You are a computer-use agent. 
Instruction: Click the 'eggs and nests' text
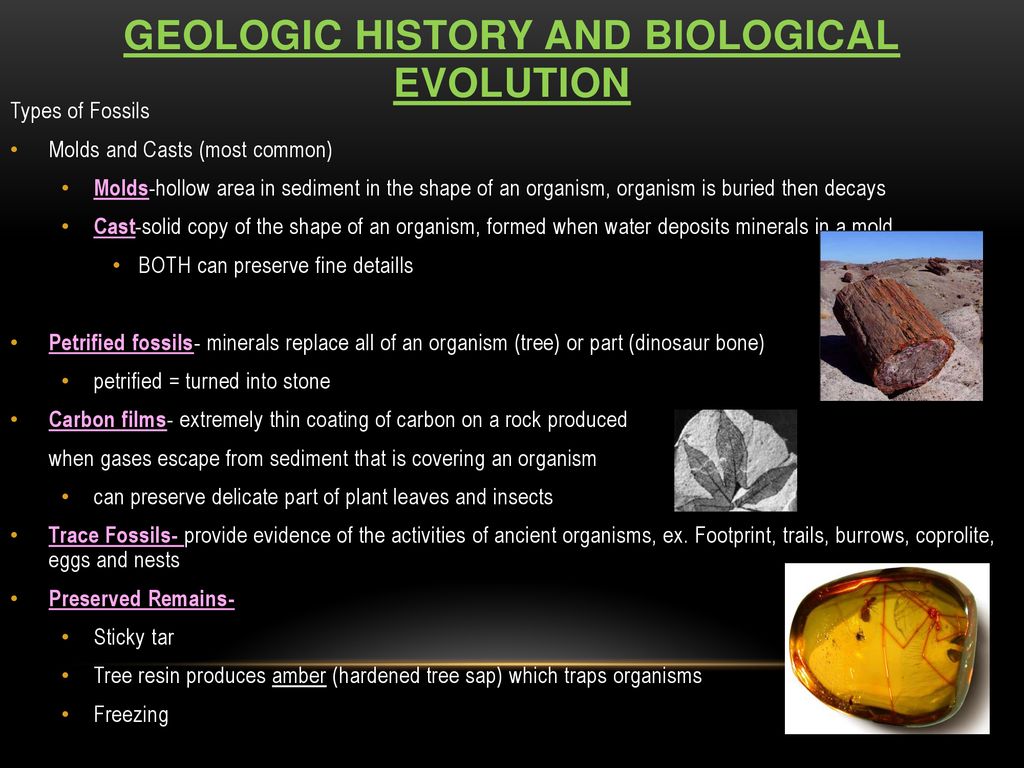click(x=114, y=560)
